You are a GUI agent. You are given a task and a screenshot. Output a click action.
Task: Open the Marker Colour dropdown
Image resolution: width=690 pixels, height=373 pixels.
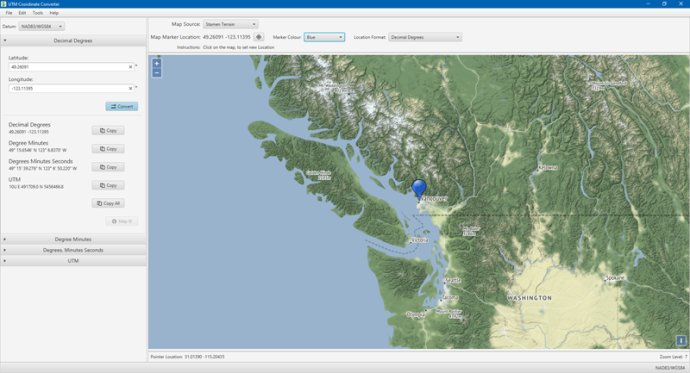[324, 37]
